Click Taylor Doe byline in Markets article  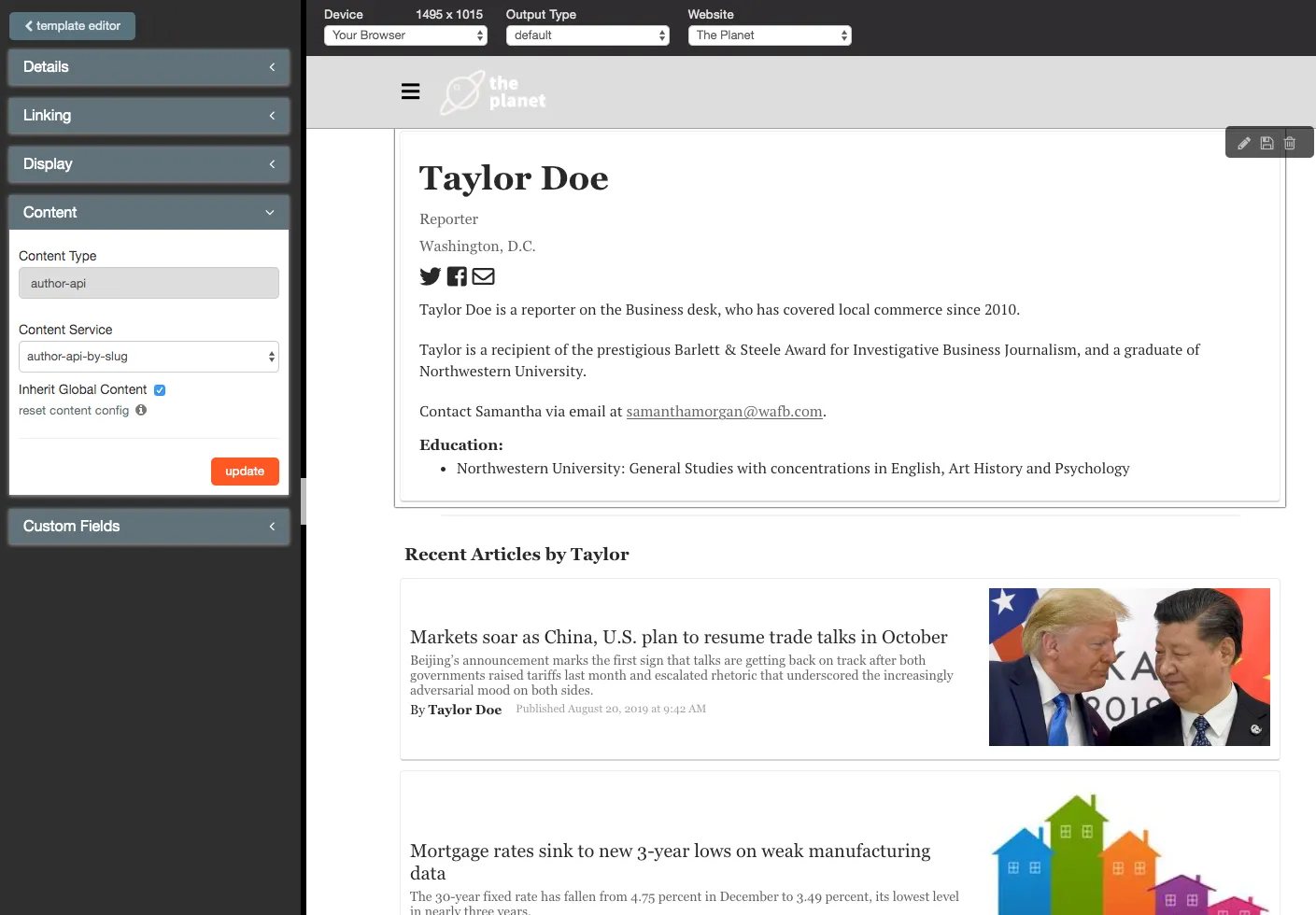click(x=465, y=710)
